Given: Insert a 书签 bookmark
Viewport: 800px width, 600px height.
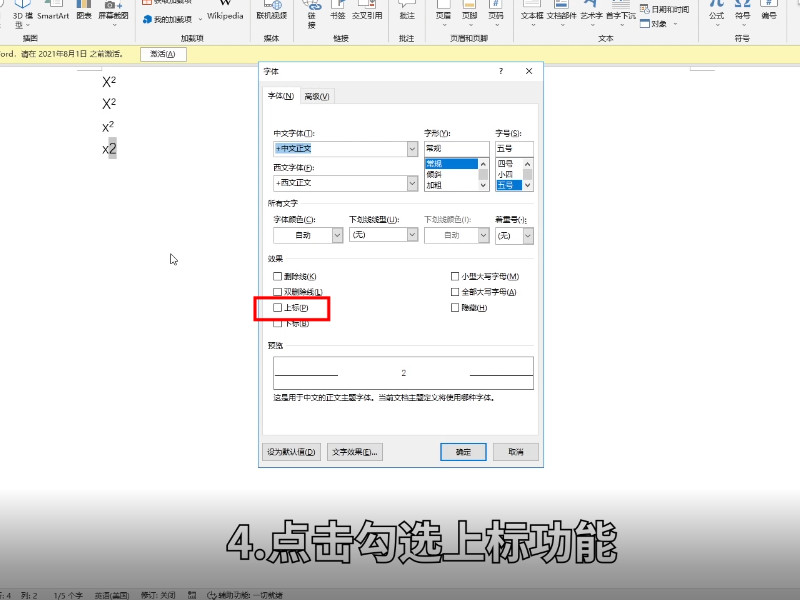Looking at the screenshot, I should 337,10.
